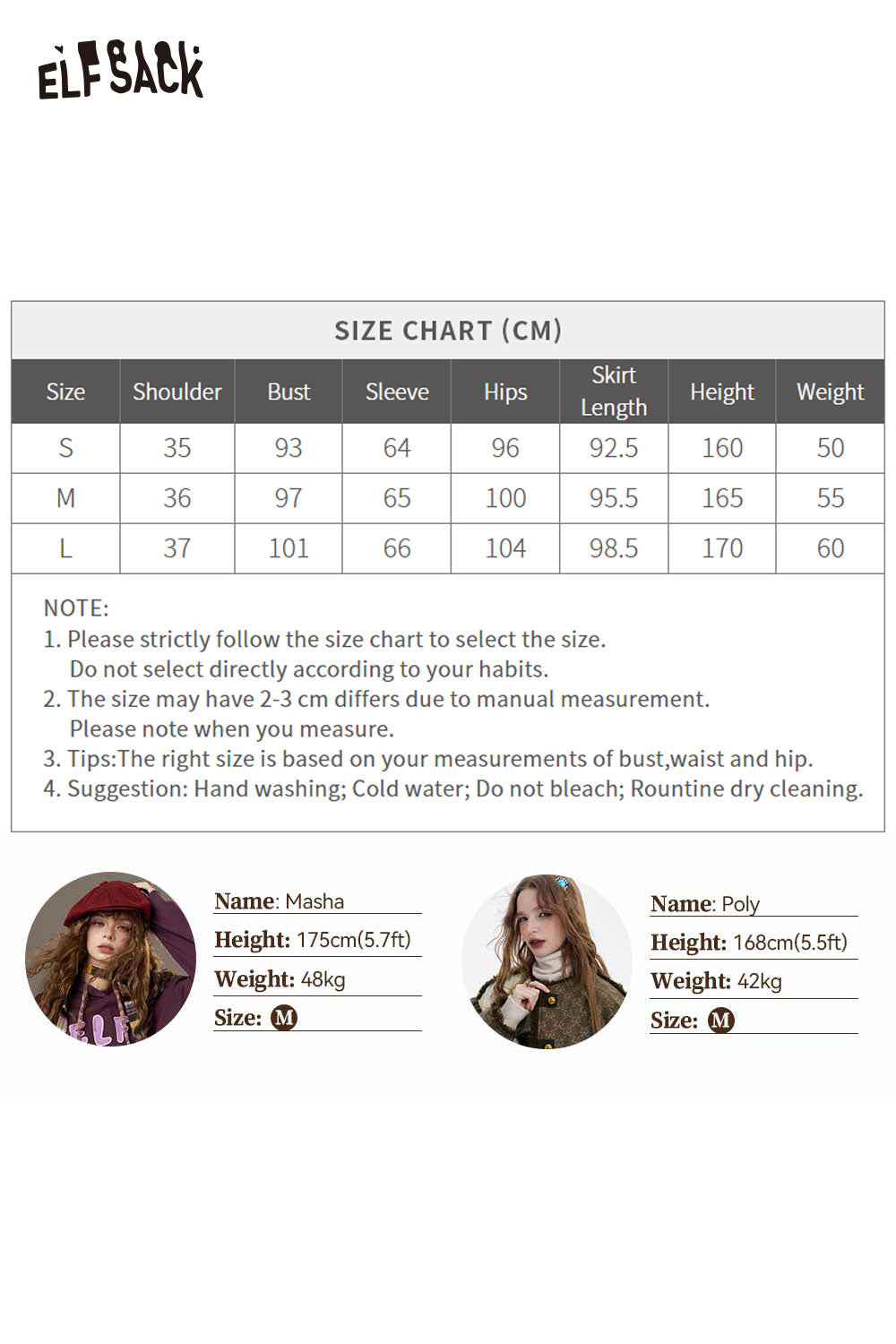The height and width of the screenshot is (1344, 896).
Task: Open Masha's round model photo
Action: tap(110, 958)
